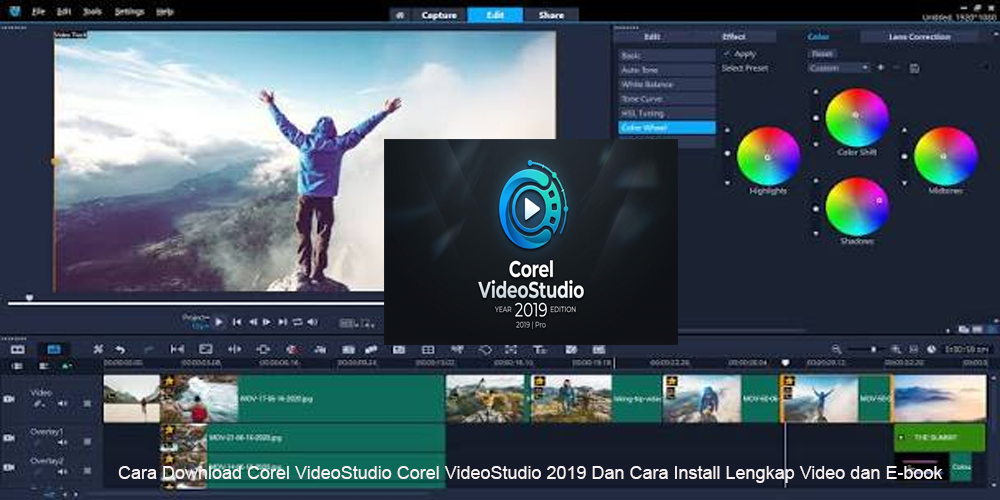Viewport: 1000px width, 500px height.
Task: Select the Auto Tone option
Action: [x=666, y=70]
